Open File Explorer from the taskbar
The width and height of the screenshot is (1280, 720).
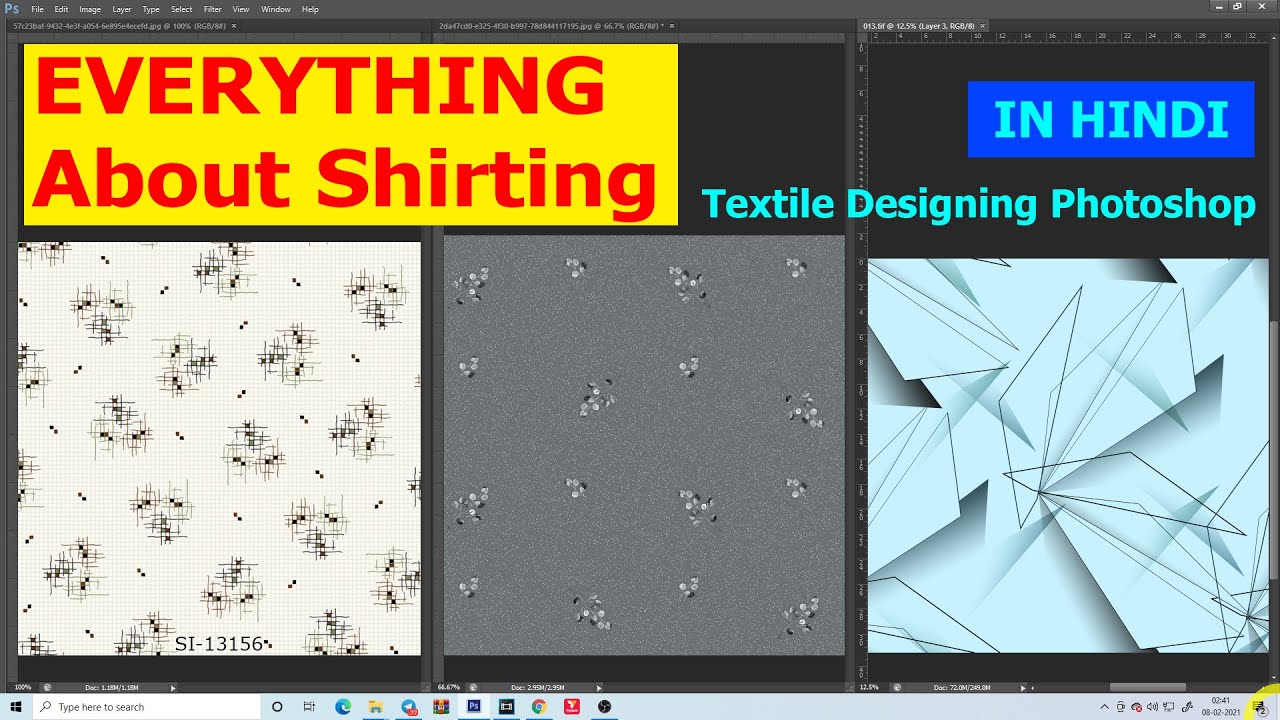[x=375, y=707]
